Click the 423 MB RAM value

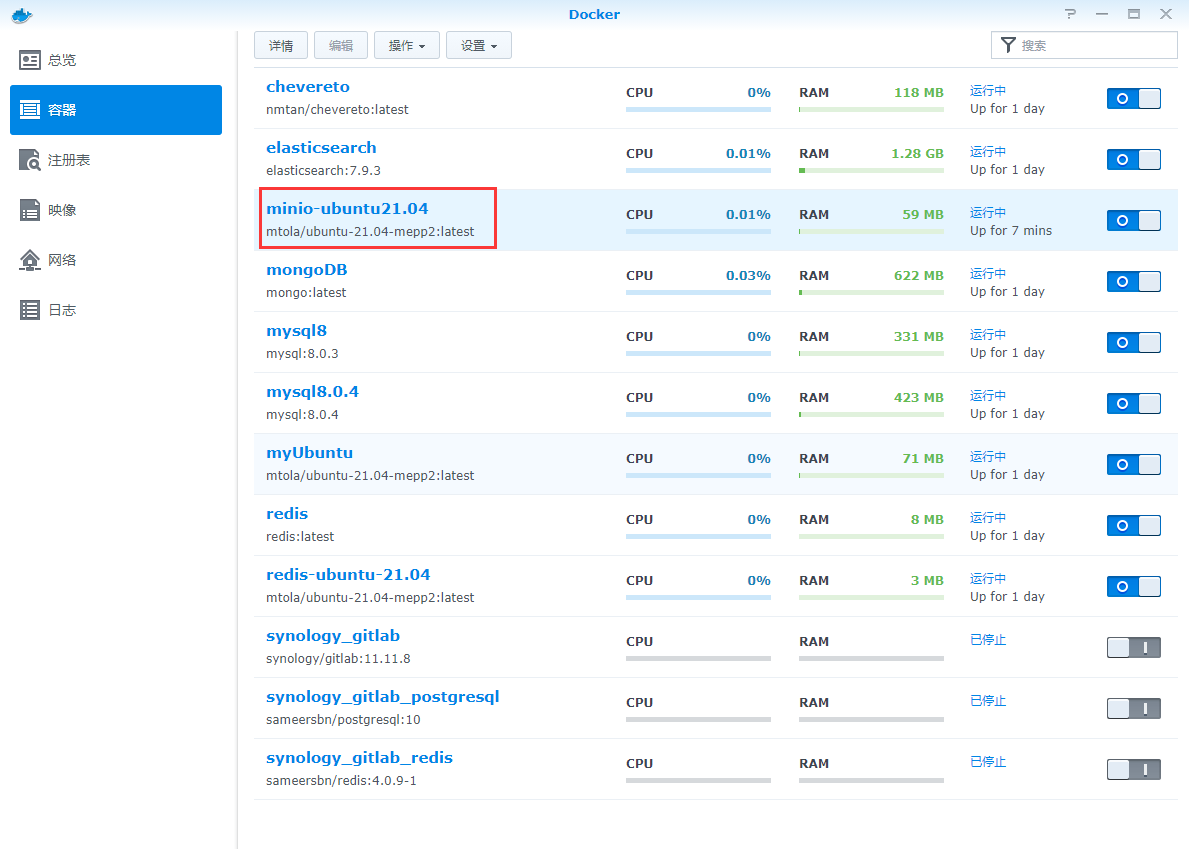(x=919, y=398)
